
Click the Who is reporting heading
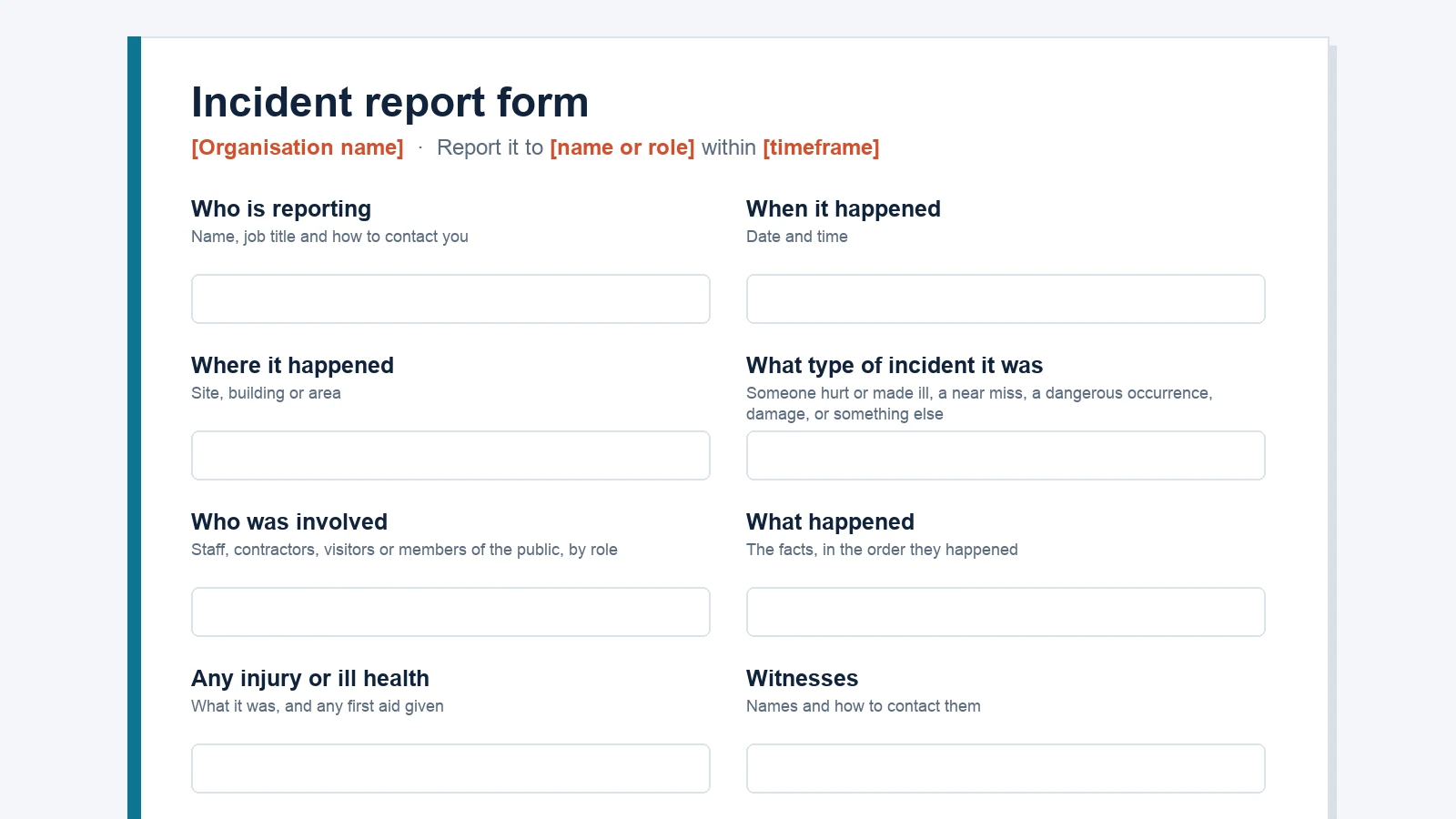tap(281, 209)
